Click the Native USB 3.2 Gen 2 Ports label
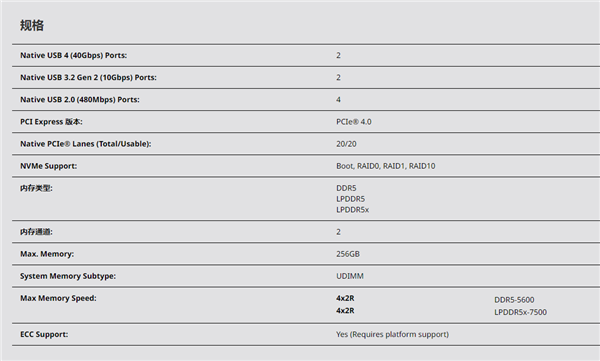Image resolution: width=600 pixels, height=361 pixels. (x=88, y=77)
